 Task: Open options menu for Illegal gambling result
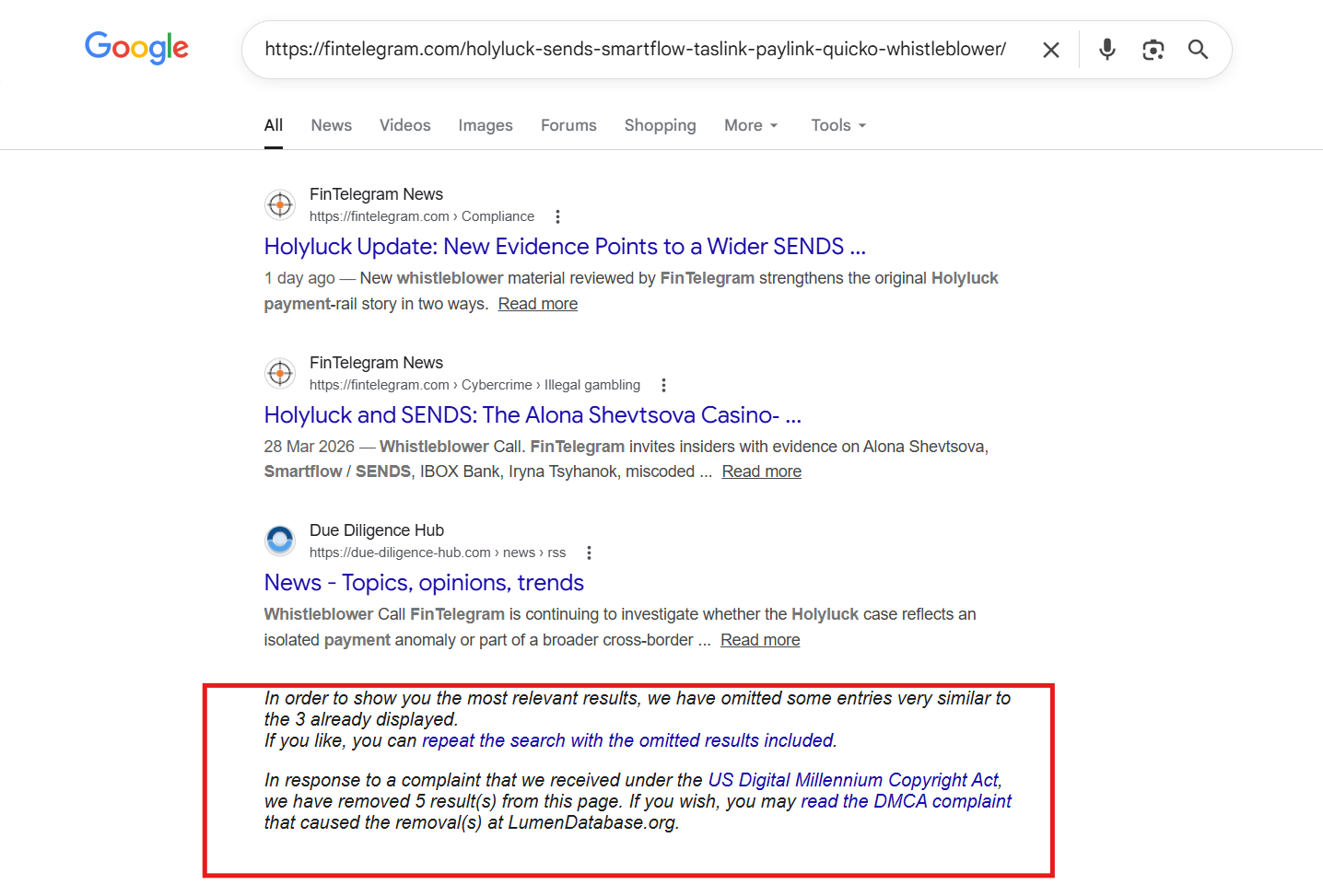(x=663, y=385)
